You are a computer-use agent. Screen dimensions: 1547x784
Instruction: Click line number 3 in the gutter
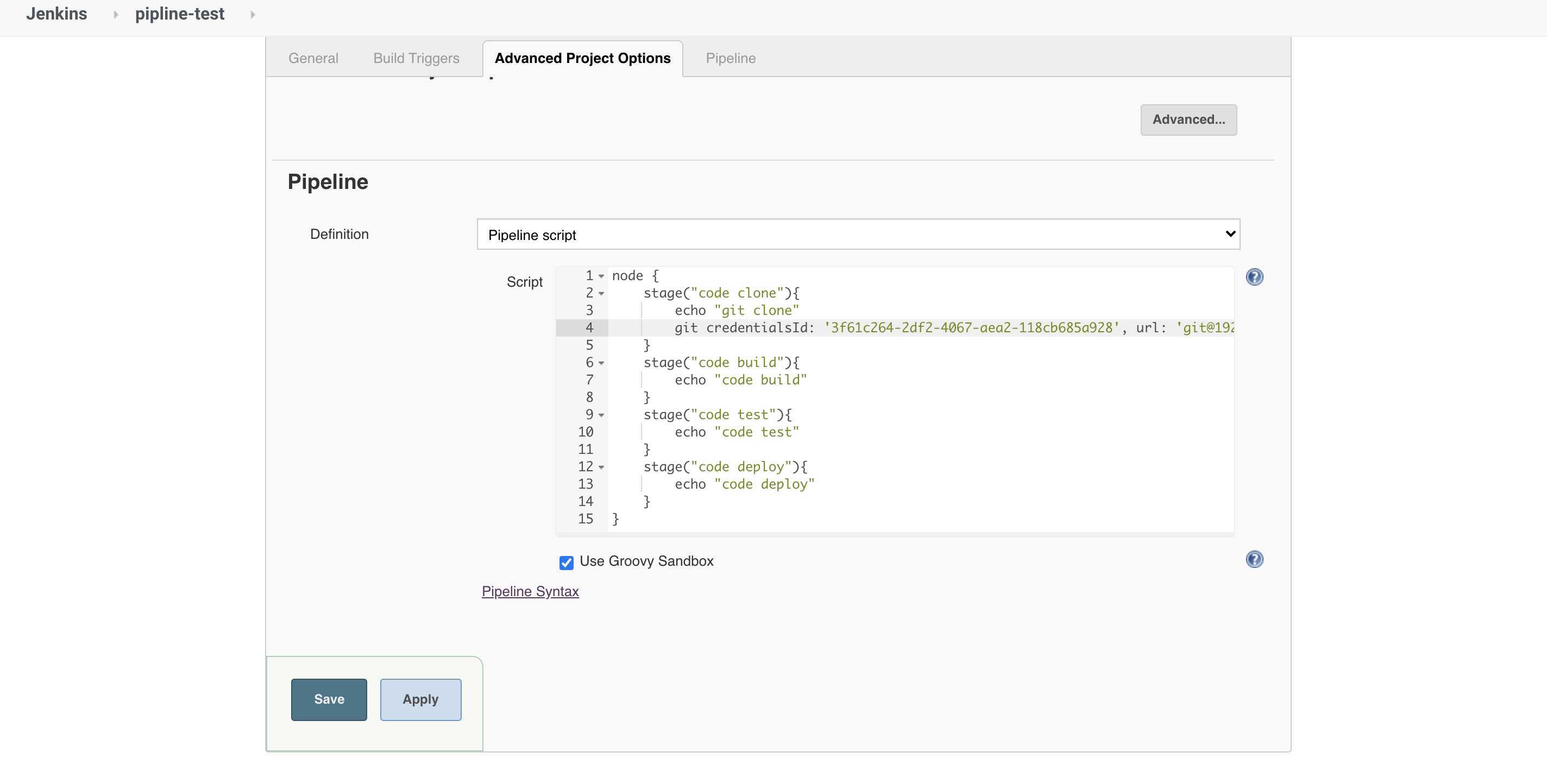pyautogui.click(x=589, y=311)
